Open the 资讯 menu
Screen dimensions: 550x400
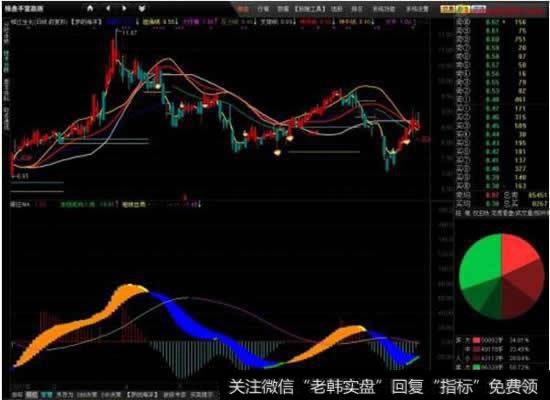283,9
